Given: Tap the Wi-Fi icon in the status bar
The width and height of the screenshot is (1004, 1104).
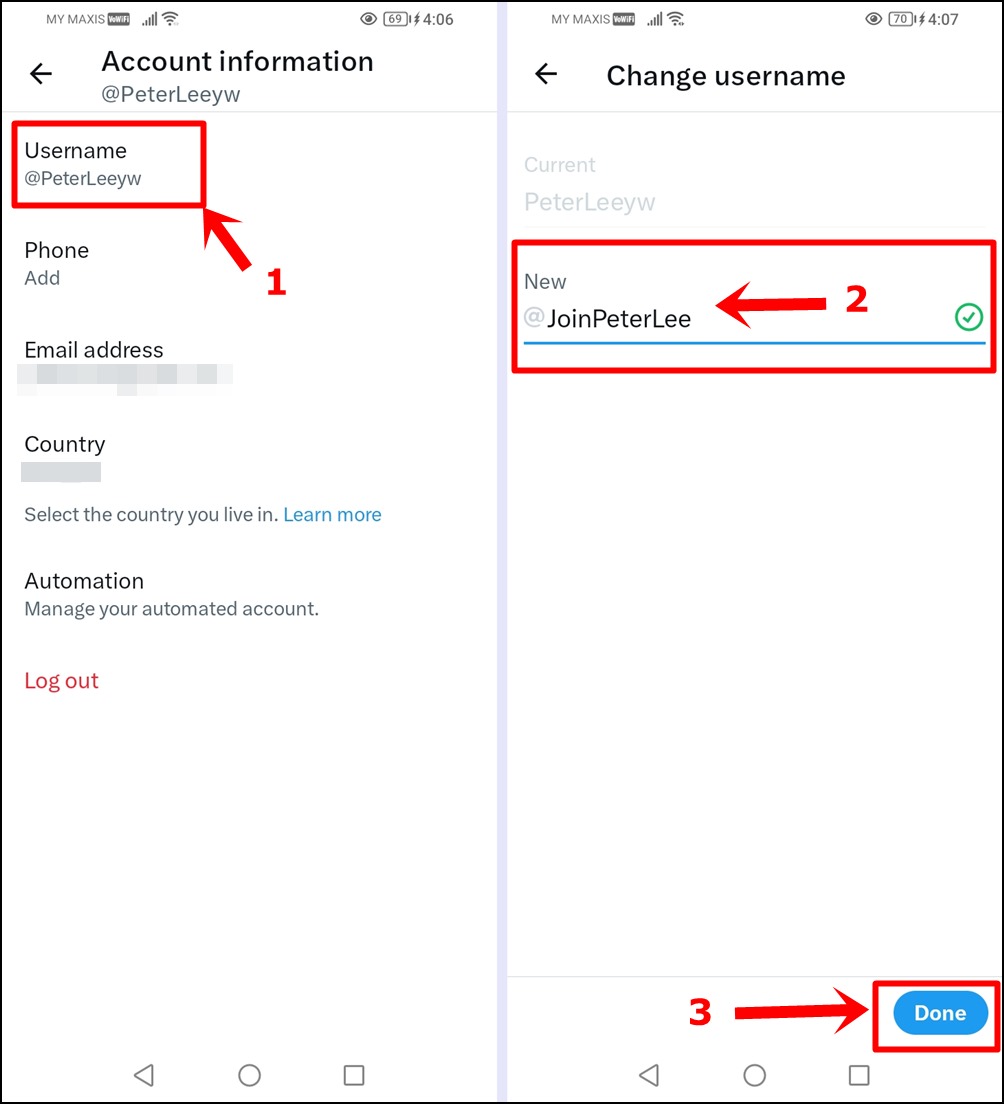Looking at the screenshot, I should coord(171,17).
